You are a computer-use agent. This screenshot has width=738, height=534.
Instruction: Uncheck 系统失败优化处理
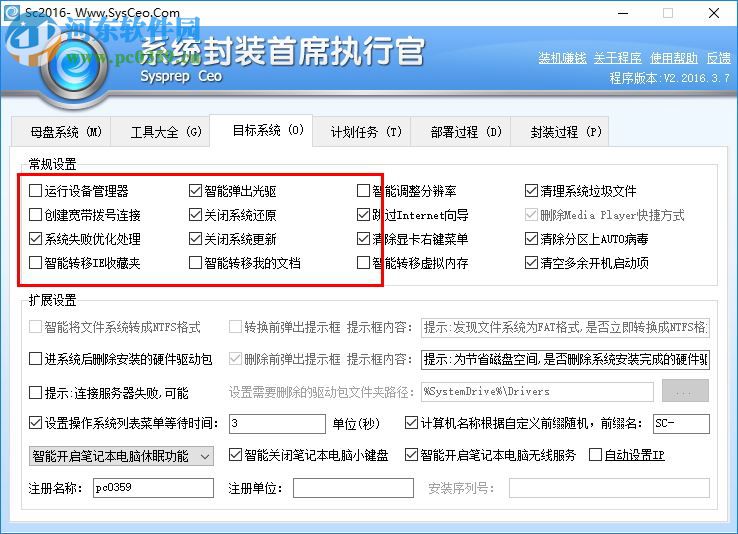click(35, 239)
